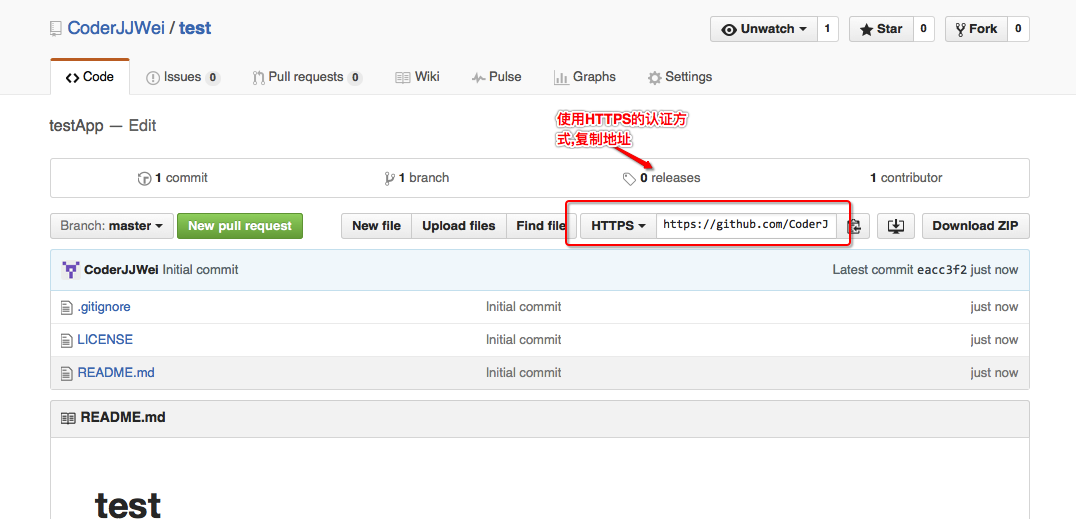This screenshot has width=1076, height=519.
Task: Go to the Wiki tab
Action: (417, 77)
